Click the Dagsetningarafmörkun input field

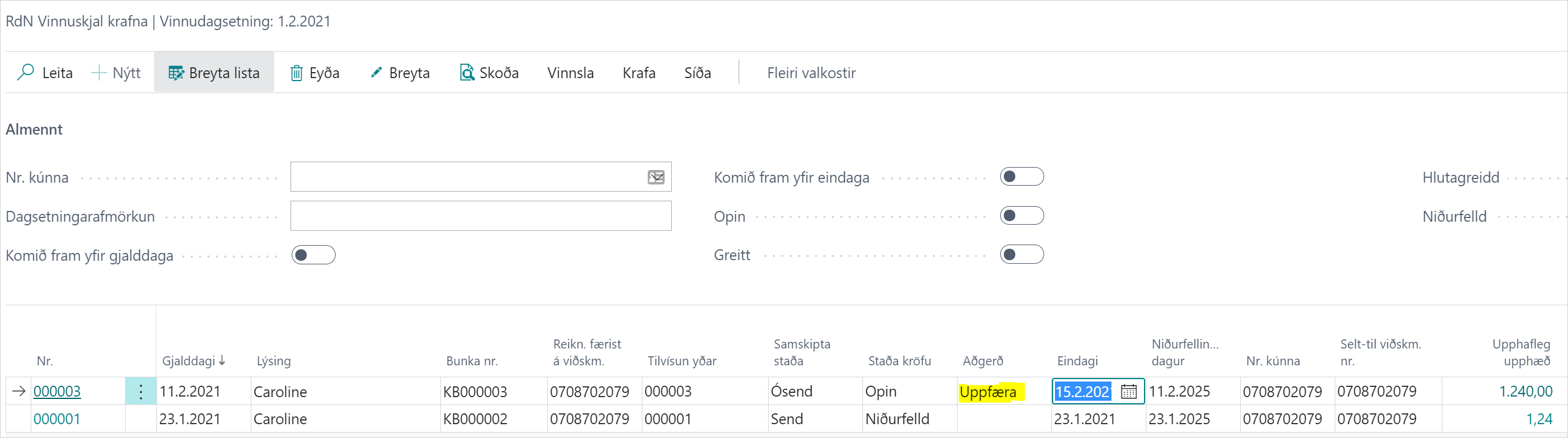(480, 216)
